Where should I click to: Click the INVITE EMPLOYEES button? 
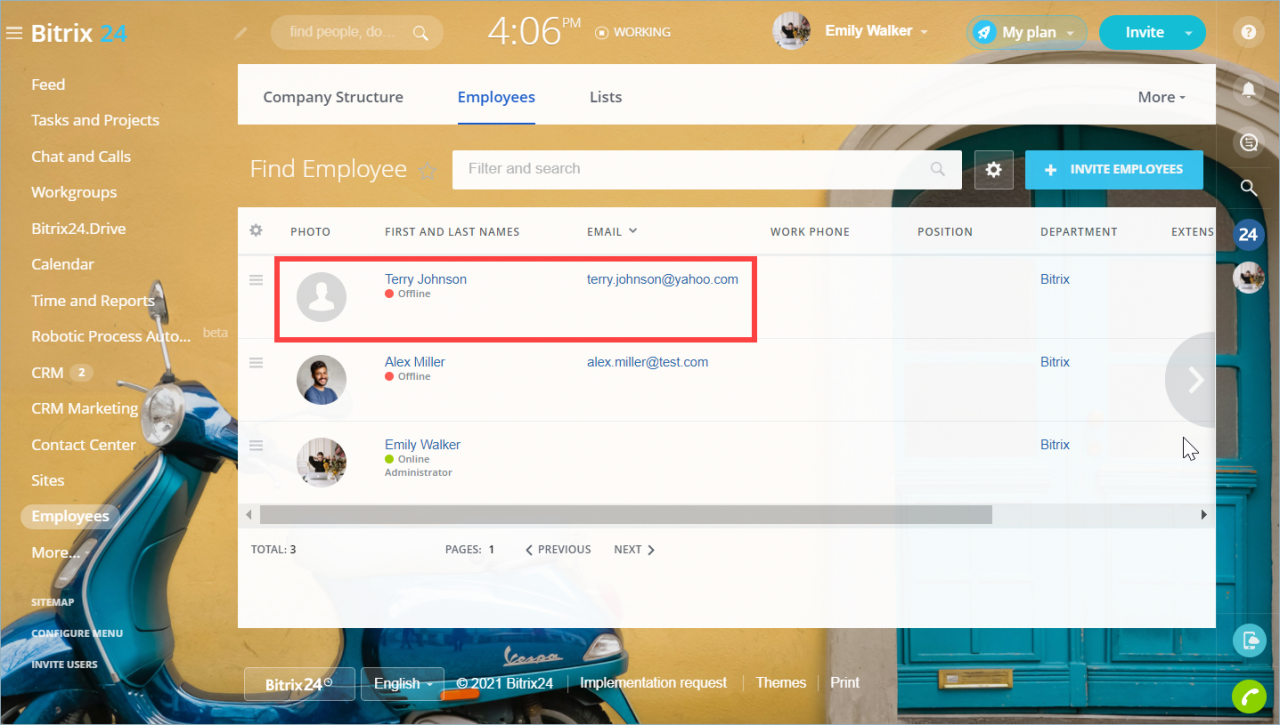(x=1114, y=170)
